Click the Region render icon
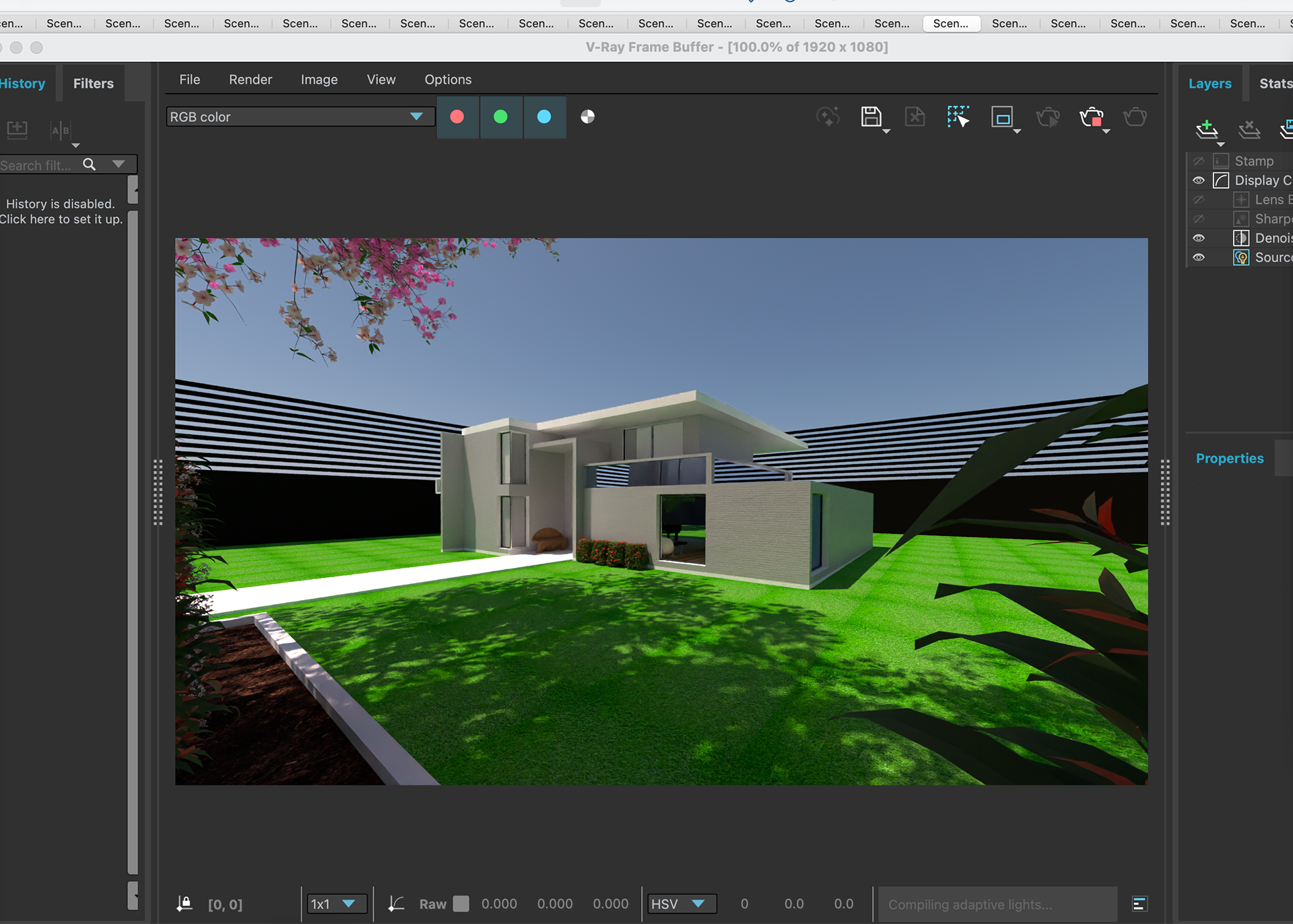 pyautogui.click(x=1002, y=117)
